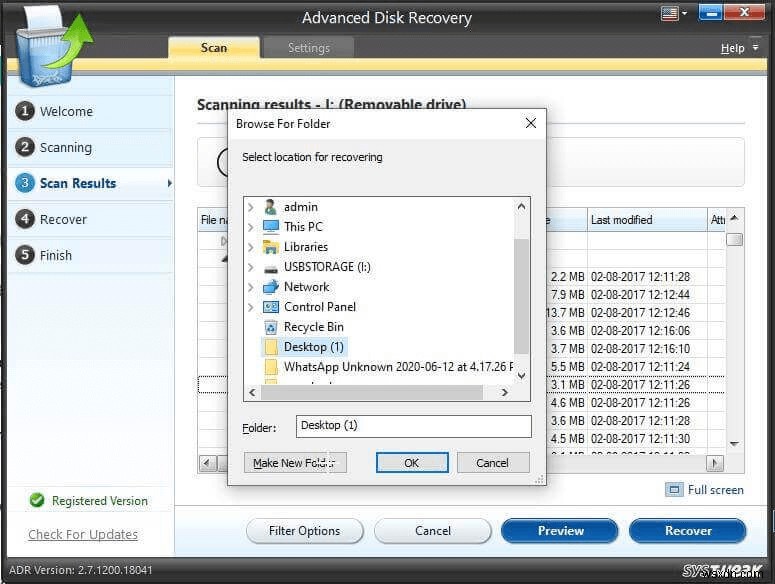Click the Full screen icon
775x584 pixels.
(674, 490)
